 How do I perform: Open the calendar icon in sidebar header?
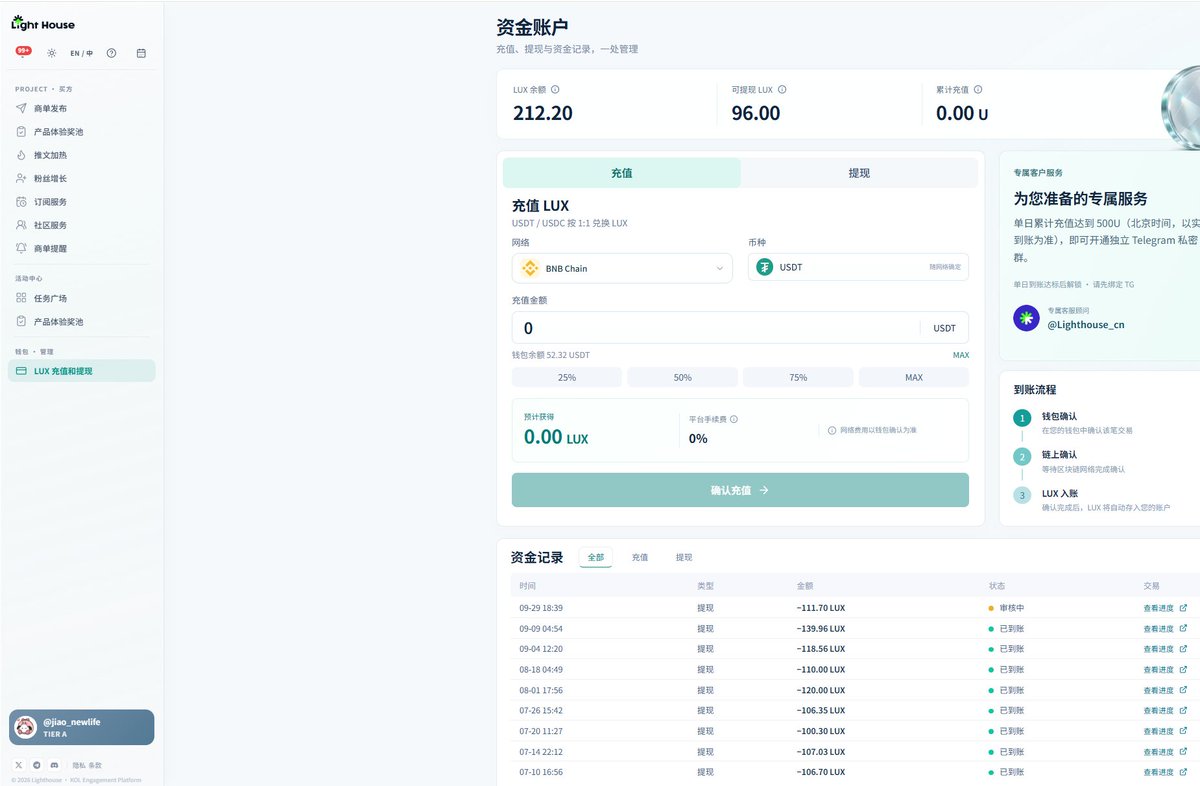click(x=141, y=53)
